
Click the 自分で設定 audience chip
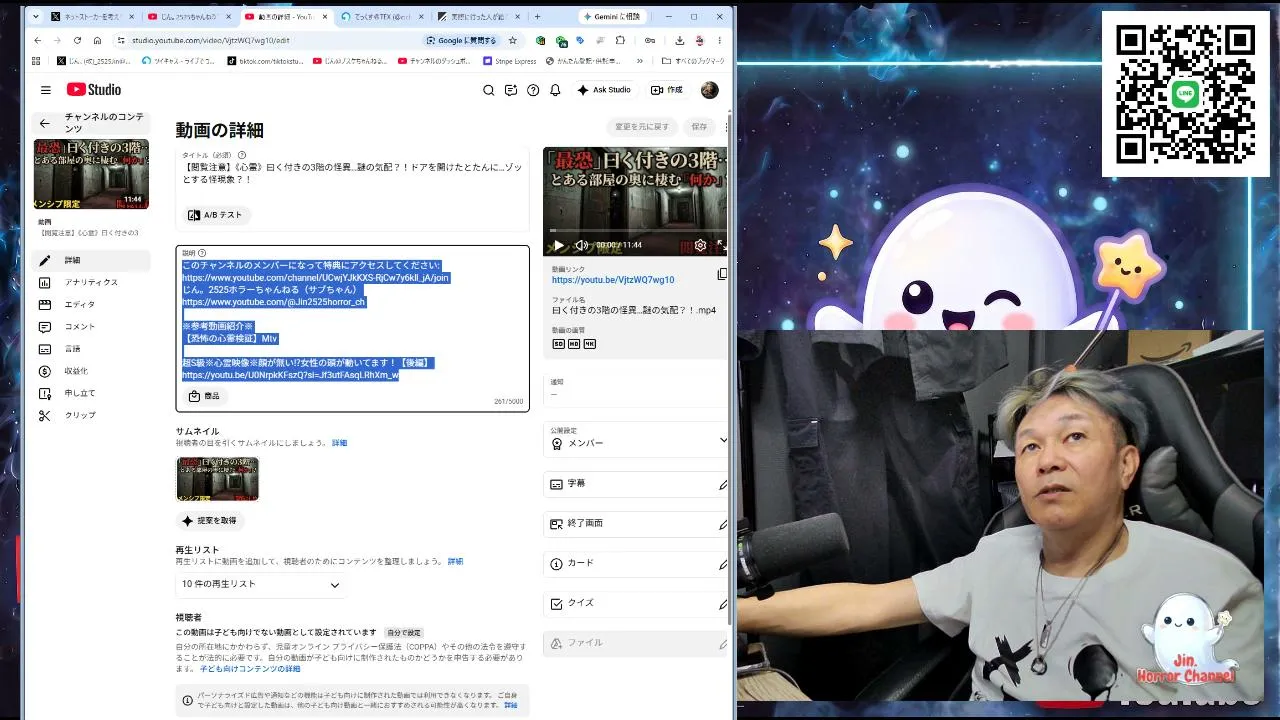pos(404,633)
